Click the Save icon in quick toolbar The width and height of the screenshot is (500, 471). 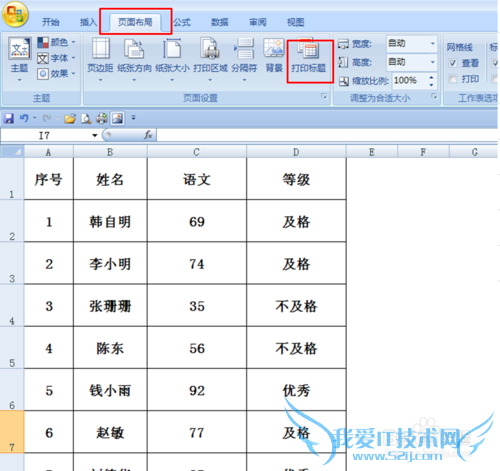click(9, 118)
